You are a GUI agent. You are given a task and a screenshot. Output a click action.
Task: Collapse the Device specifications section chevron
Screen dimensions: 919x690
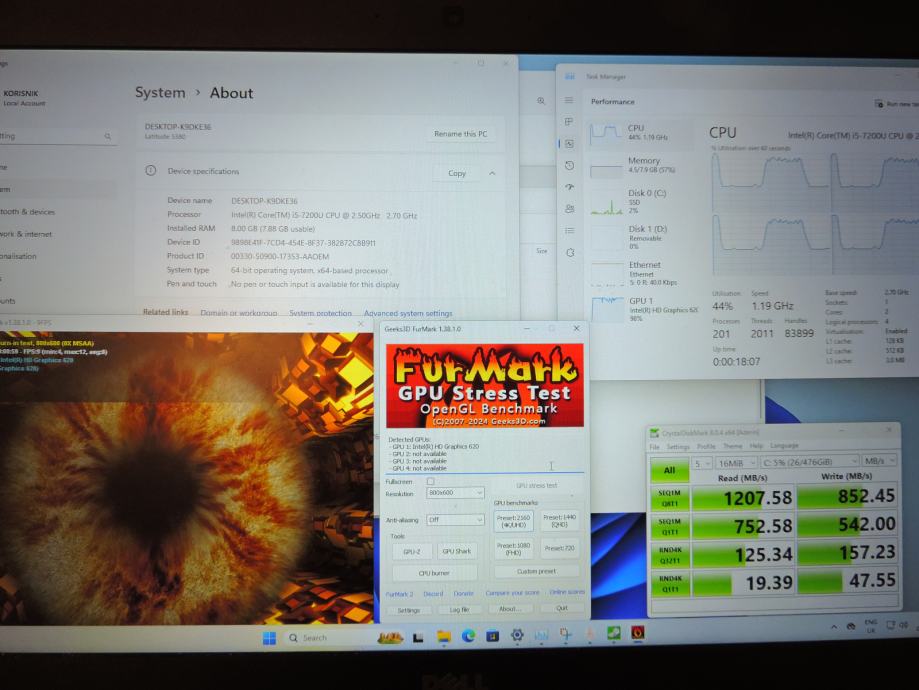click(x=492, y=174)
